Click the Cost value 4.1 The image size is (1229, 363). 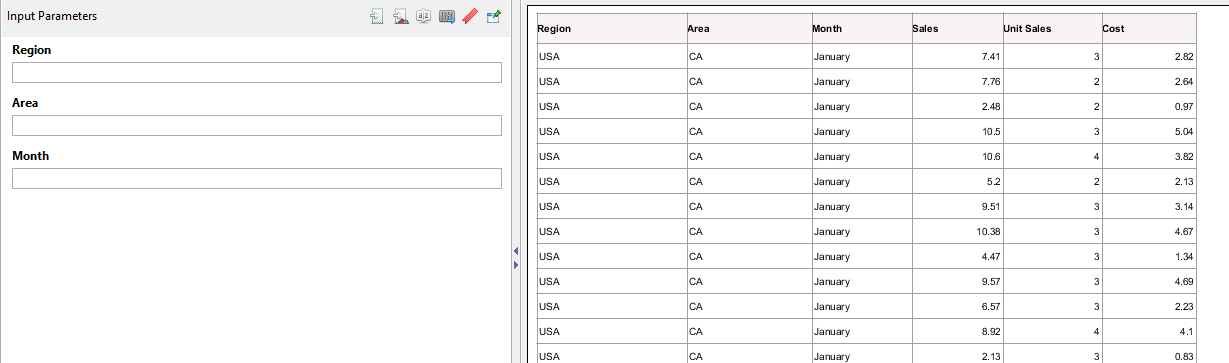[1186, 331]
